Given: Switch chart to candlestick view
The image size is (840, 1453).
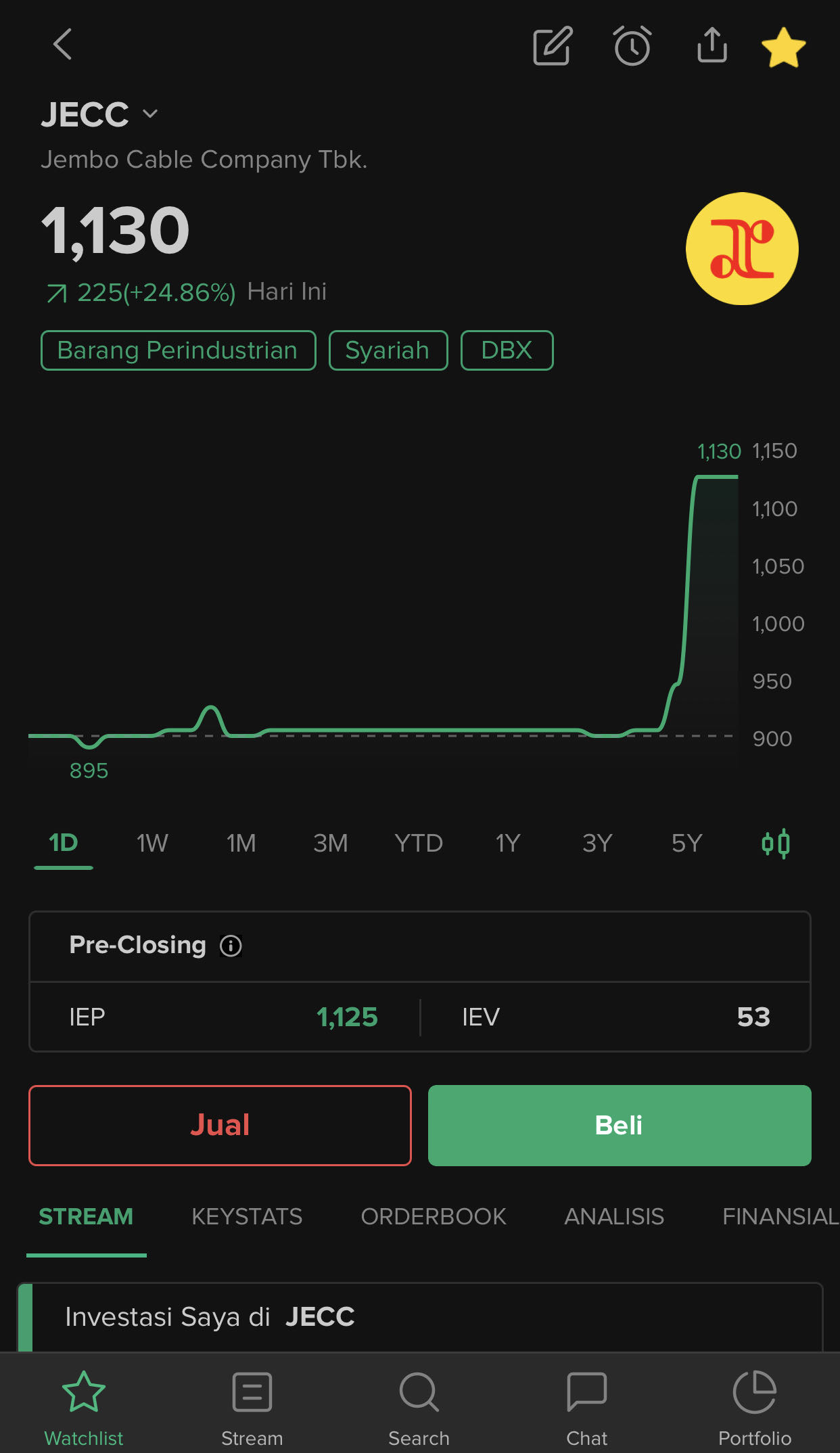Looking at the screenshot, I should point(775,844).
